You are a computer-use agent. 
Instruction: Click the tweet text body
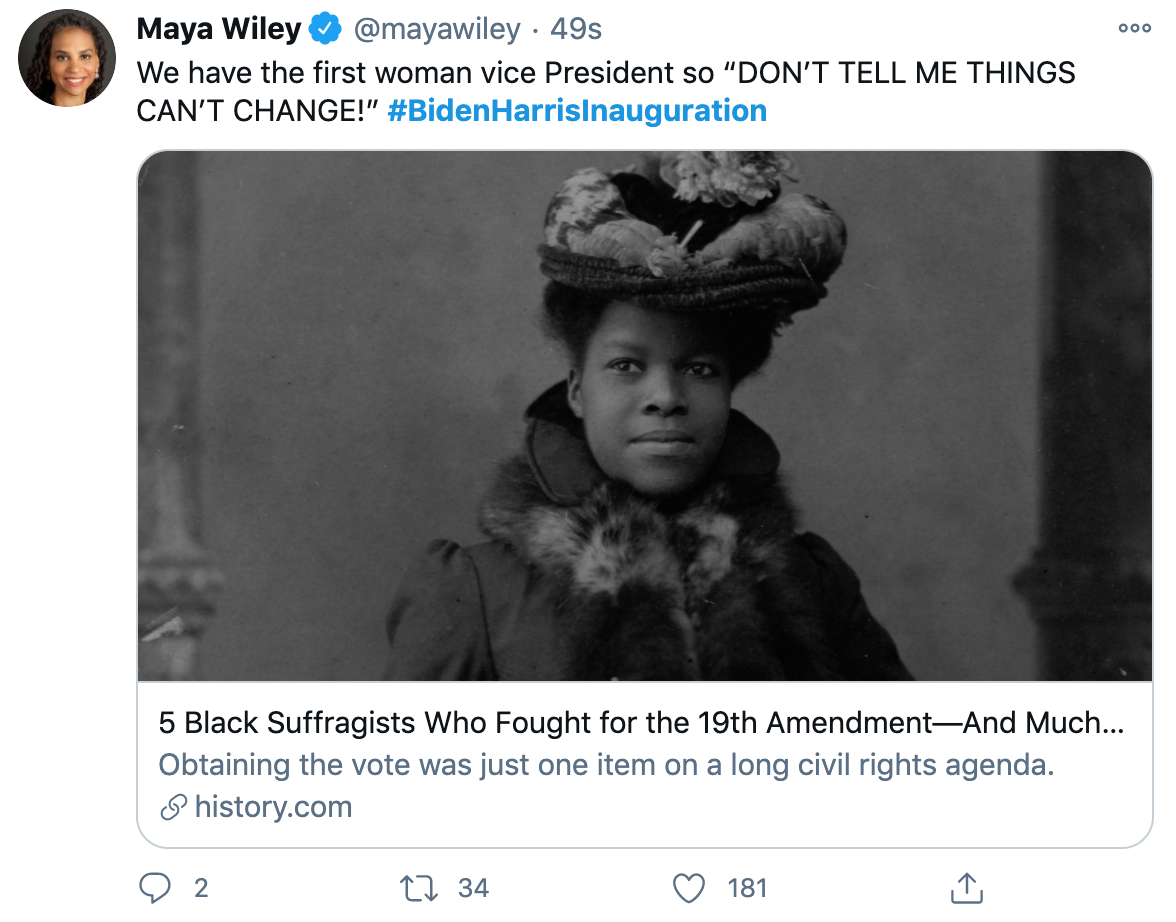[x=606, y=92]
